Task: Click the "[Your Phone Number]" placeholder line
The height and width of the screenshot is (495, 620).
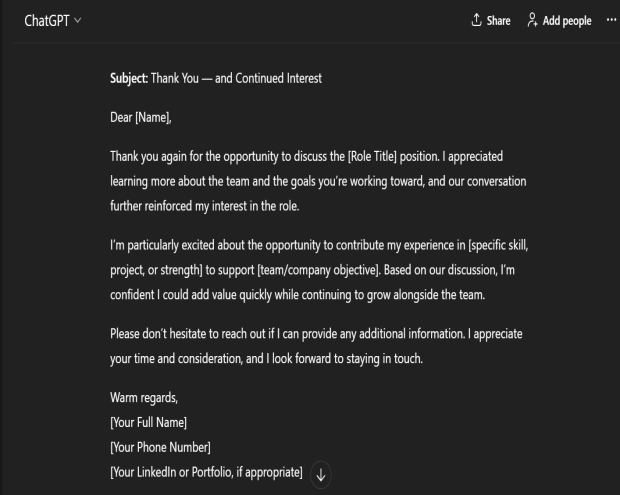Action: pyautogui.click(x=160, y=445)
